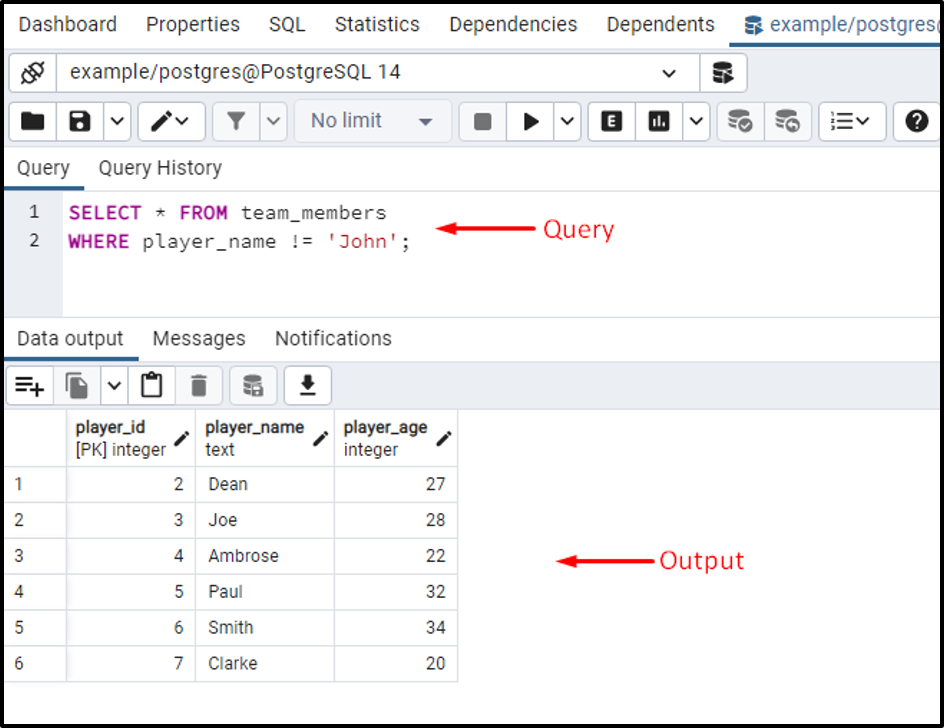Execute the query with the play button
This screenshot has width=944, height=728.
pos(530,120)
